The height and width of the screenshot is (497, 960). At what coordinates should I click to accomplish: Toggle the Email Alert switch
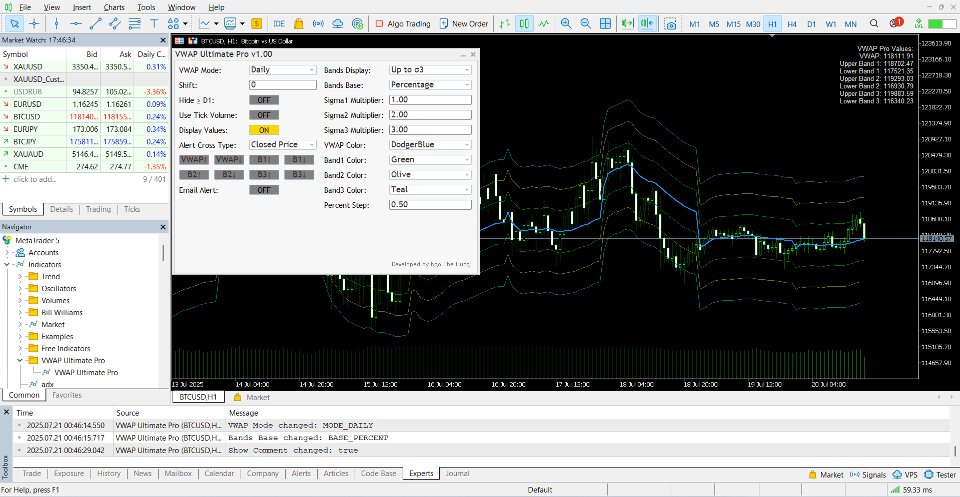click(264, 190)
